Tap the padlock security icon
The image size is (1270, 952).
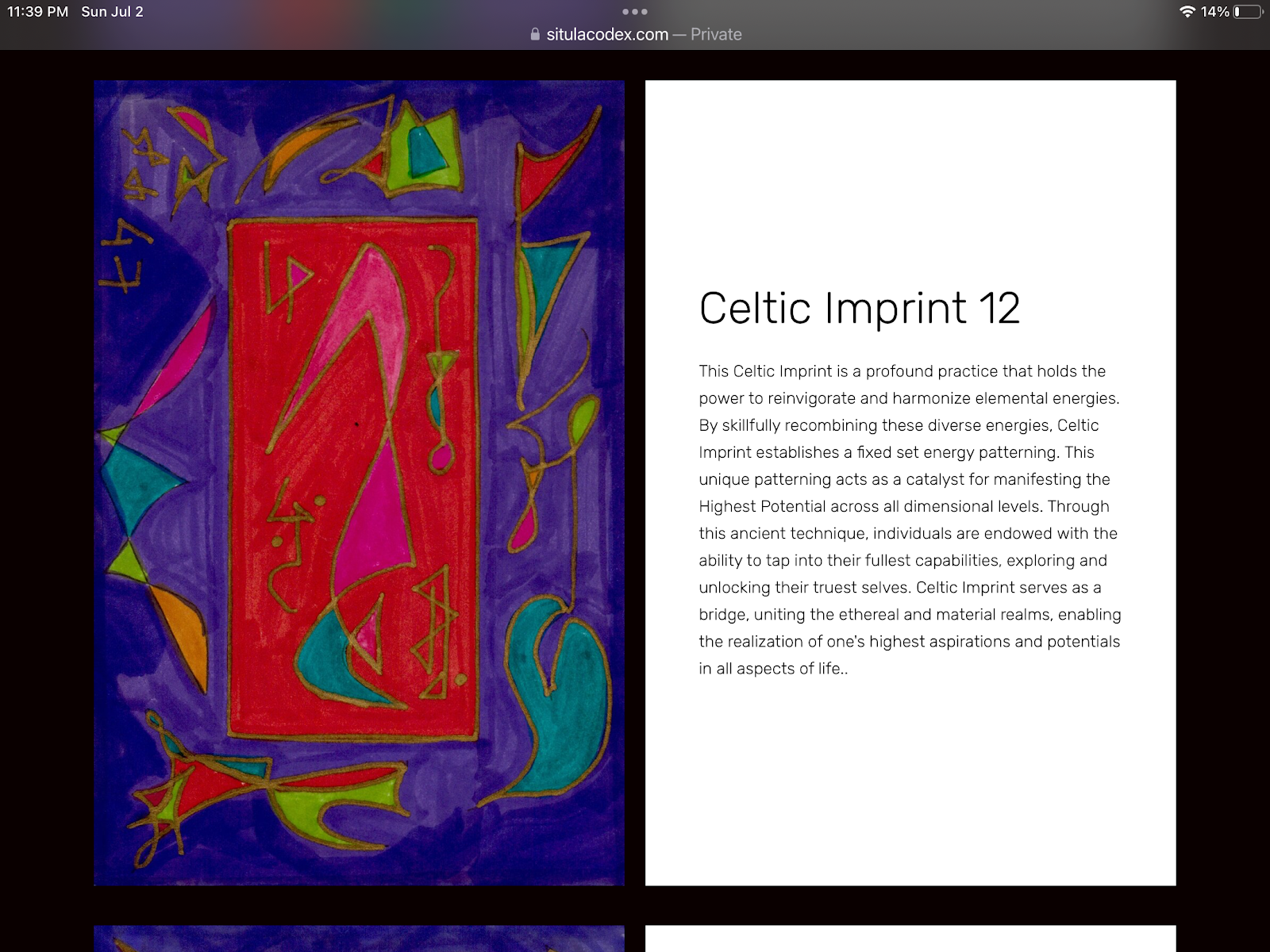(x=535, y=34)
